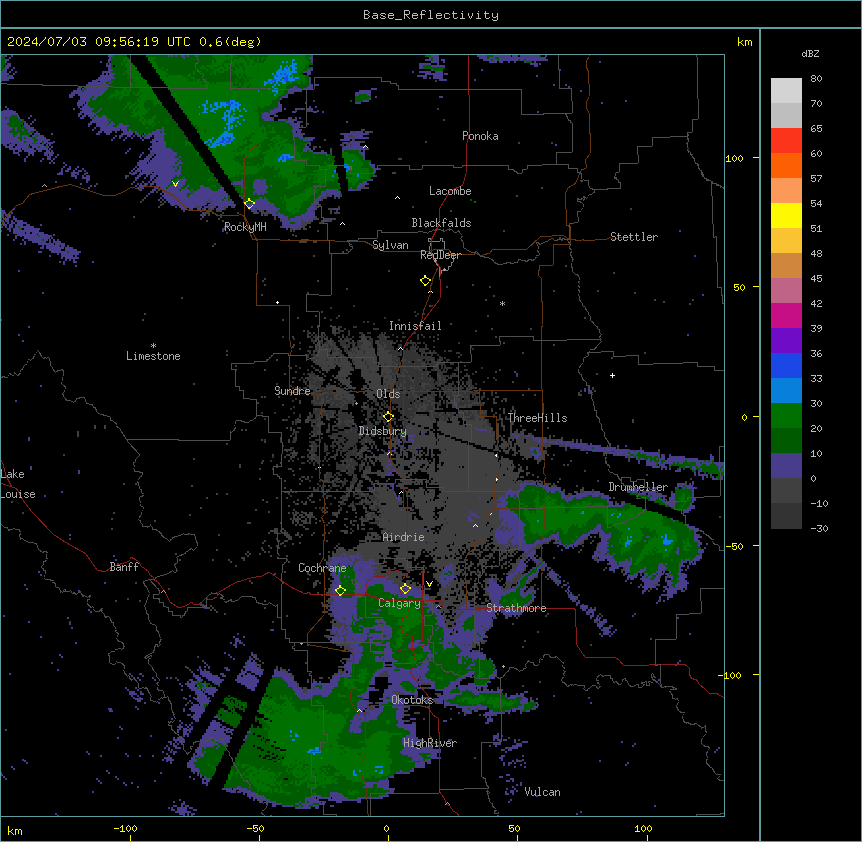Click the yellow diamond marker above Calgary label

point(405,589)
